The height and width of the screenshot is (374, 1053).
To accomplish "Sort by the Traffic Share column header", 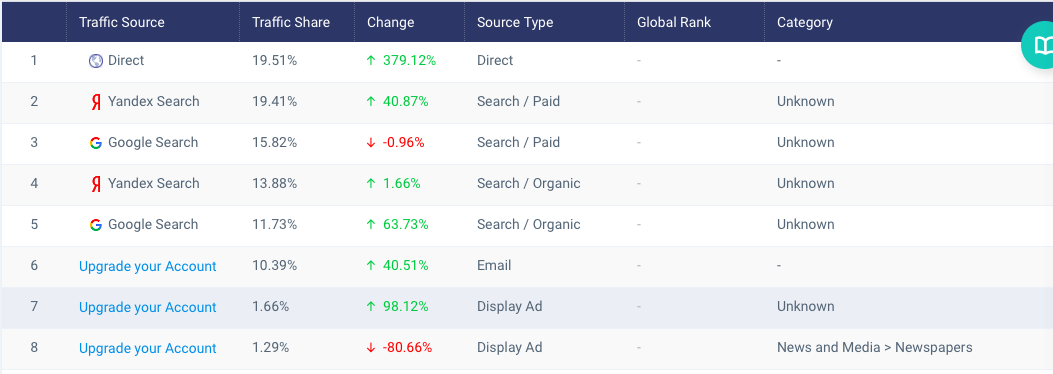I will pyautogui.click(x=291, y=22).
